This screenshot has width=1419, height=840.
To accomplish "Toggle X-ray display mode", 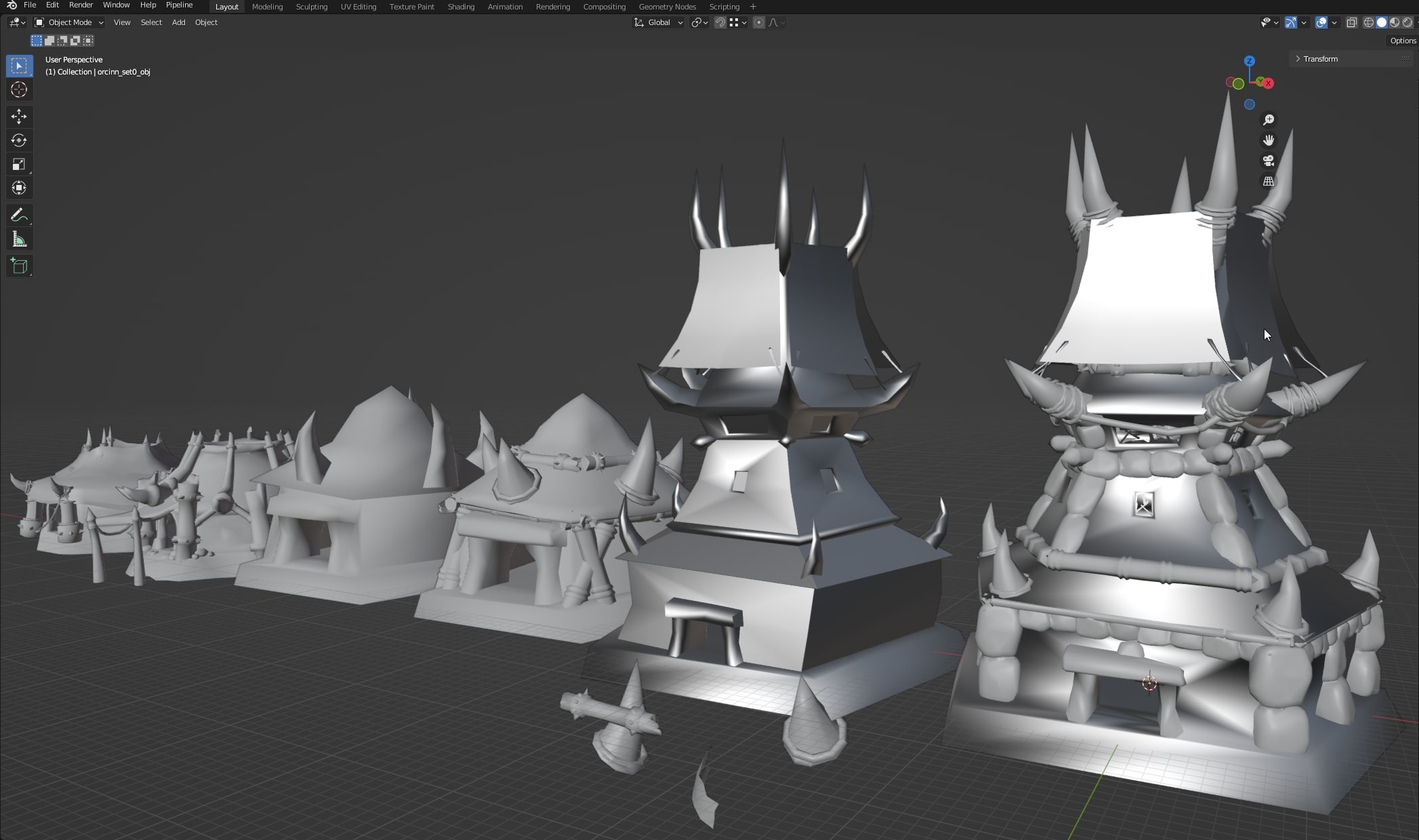I will (1351, 22).
